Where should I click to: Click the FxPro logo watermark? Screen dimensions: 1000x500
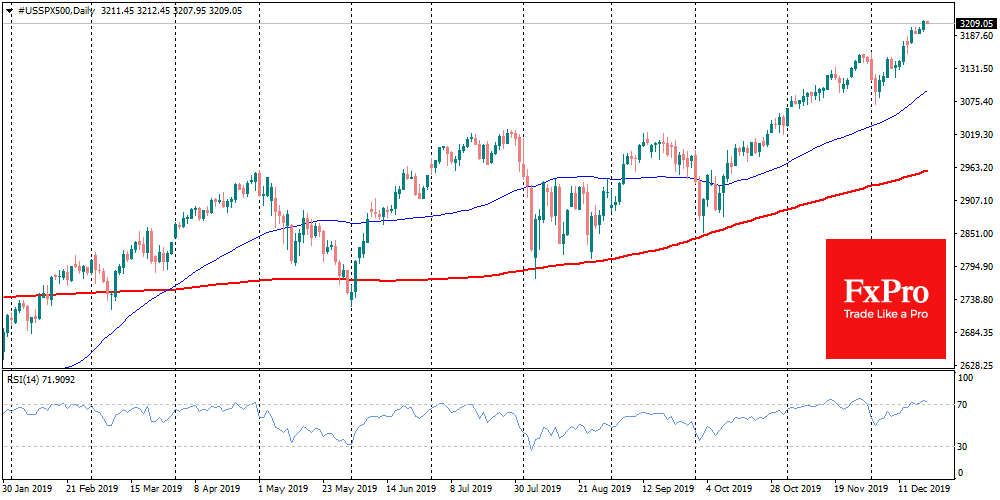[885, 292]
